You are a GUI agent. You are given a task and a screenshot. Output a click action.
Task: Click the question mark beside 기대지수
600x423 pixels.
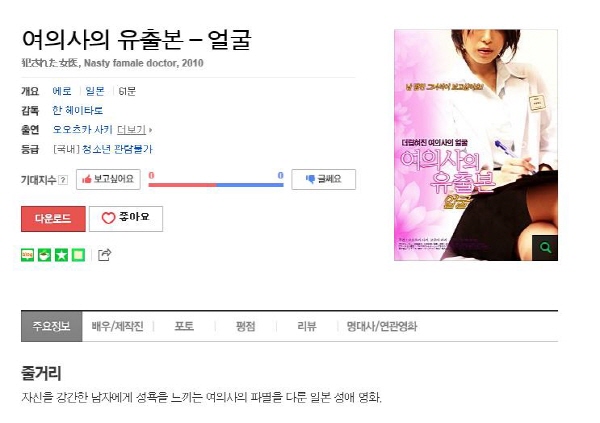[x=64, y=180]
